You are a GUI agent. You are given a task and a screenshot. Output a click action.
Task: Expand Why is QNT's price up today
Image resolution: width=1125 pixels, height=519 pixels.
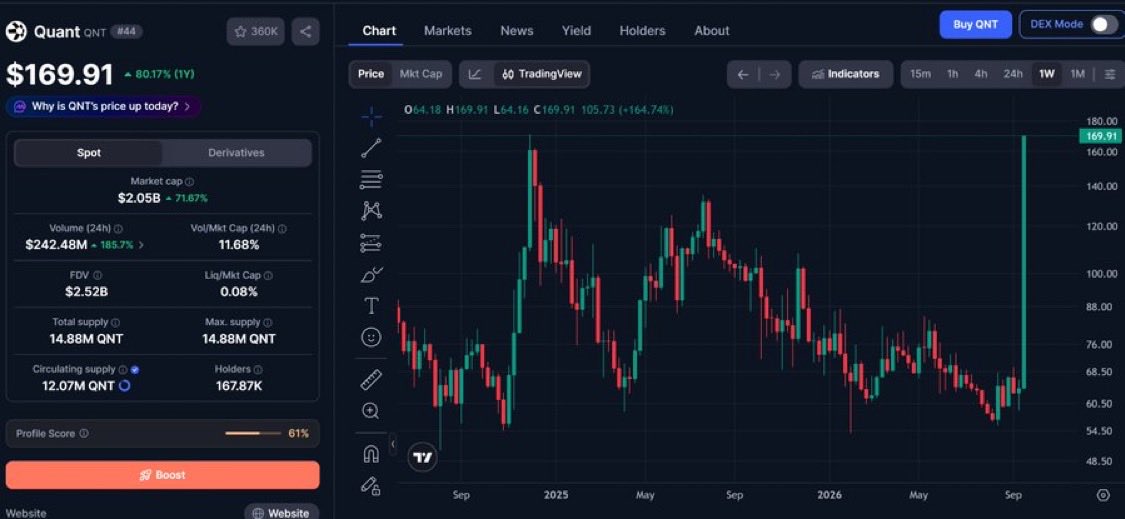[x=103, y=106]
